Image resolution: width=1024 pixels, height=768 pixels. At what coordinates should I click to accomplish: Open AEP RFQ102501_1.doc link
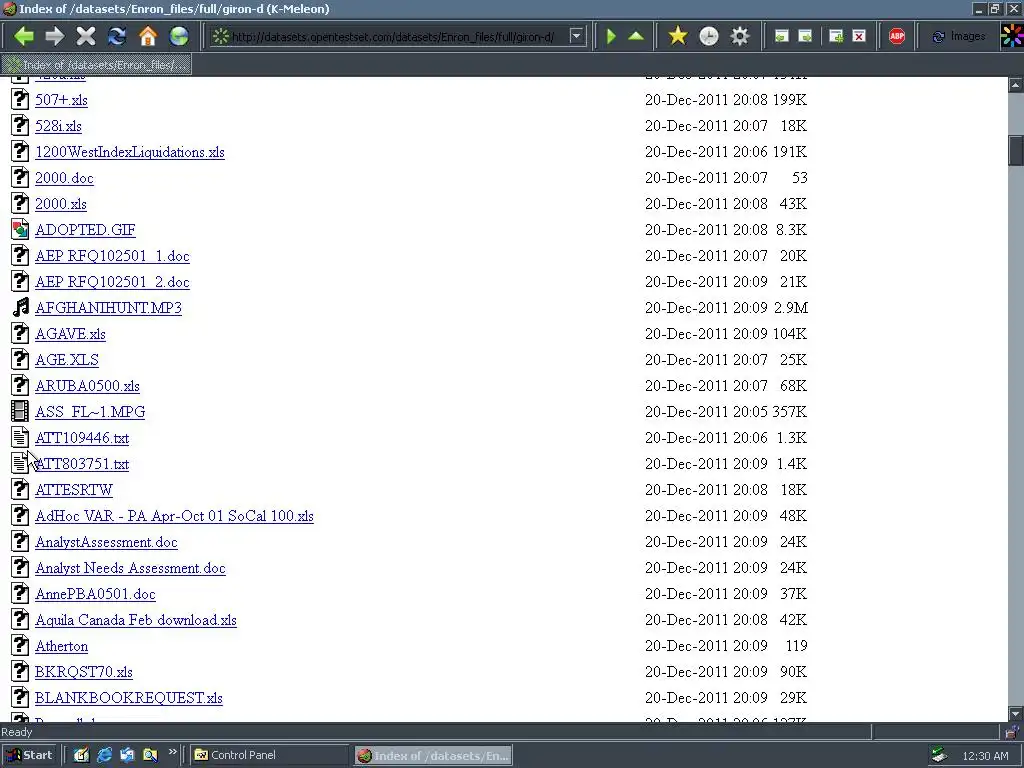(x=112, y=256)
